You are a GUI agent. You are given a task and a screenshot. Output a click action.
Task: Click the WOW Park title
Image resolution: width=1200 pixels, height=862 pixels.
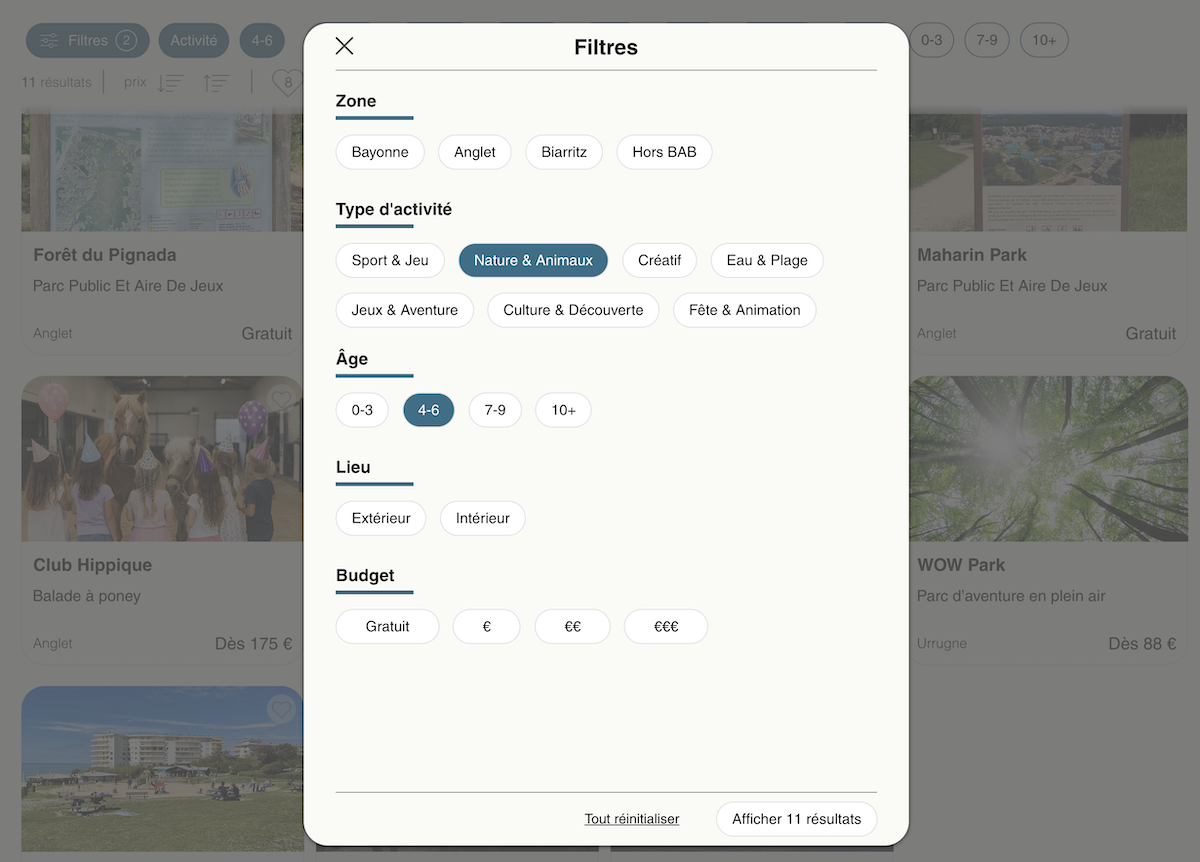point(961,565)
